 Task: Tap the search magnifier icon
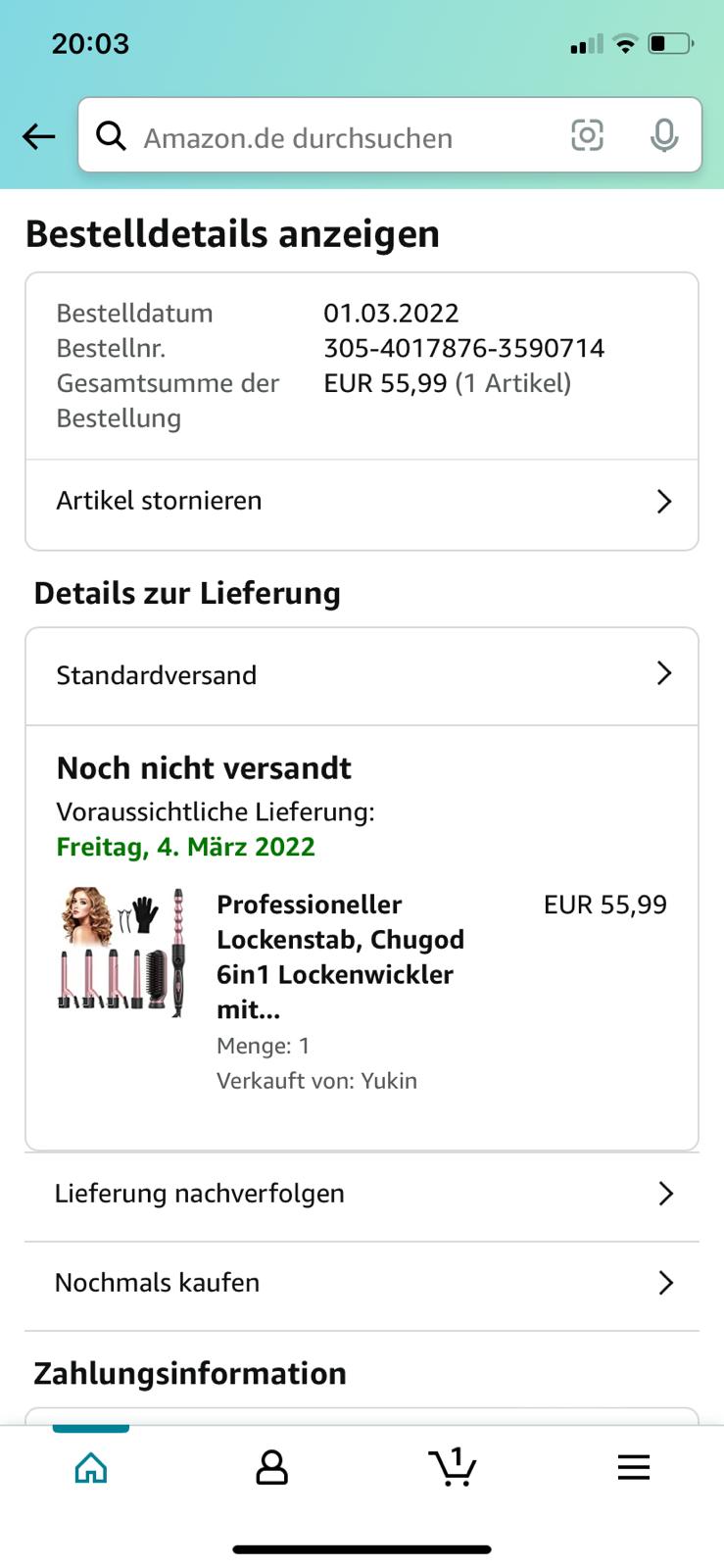[x=112, y=136]
